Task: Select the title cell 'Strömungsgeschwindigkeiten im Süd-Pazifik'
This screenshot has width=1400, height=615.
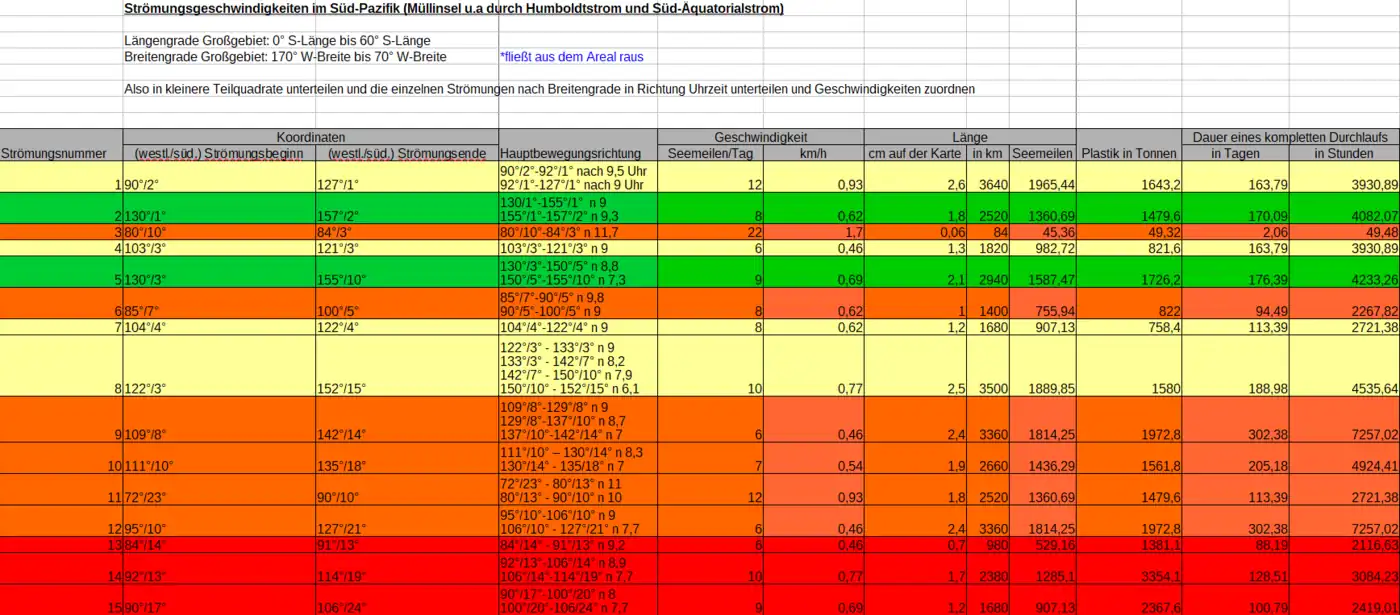Action: click(x=453, y=9)
